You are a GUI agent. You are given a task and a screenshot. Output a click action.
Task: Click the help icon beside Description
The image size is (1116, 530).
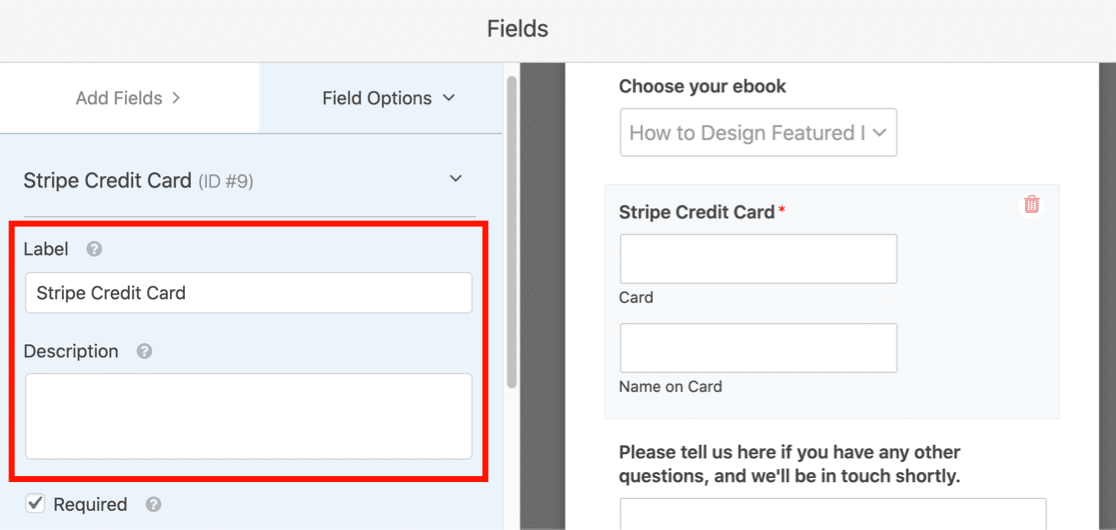pyautogui.click(x=144, y=351)
